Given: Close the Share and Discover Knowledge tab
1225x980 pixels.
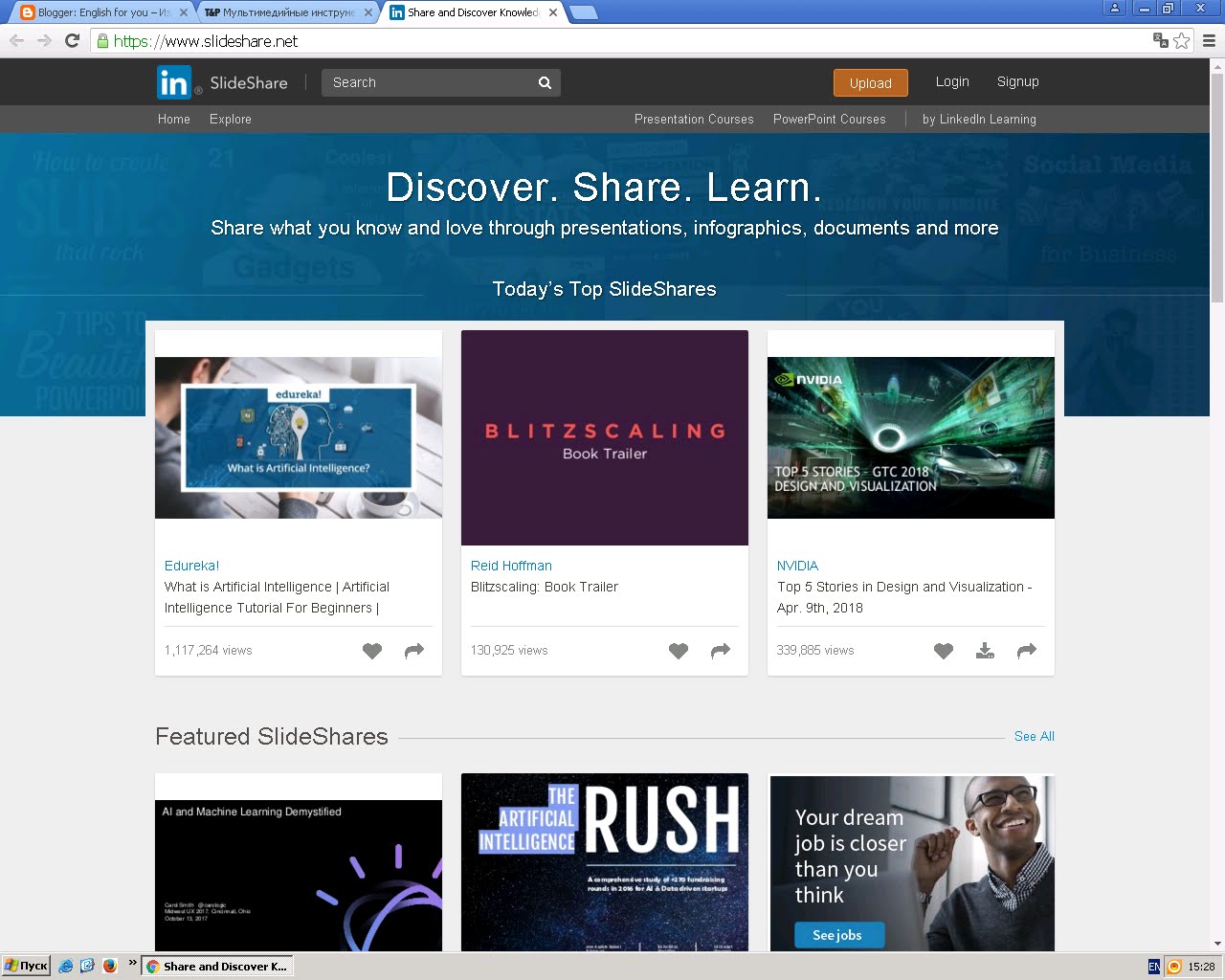Looking at the screenshot, I should click(x=553, y=12).
